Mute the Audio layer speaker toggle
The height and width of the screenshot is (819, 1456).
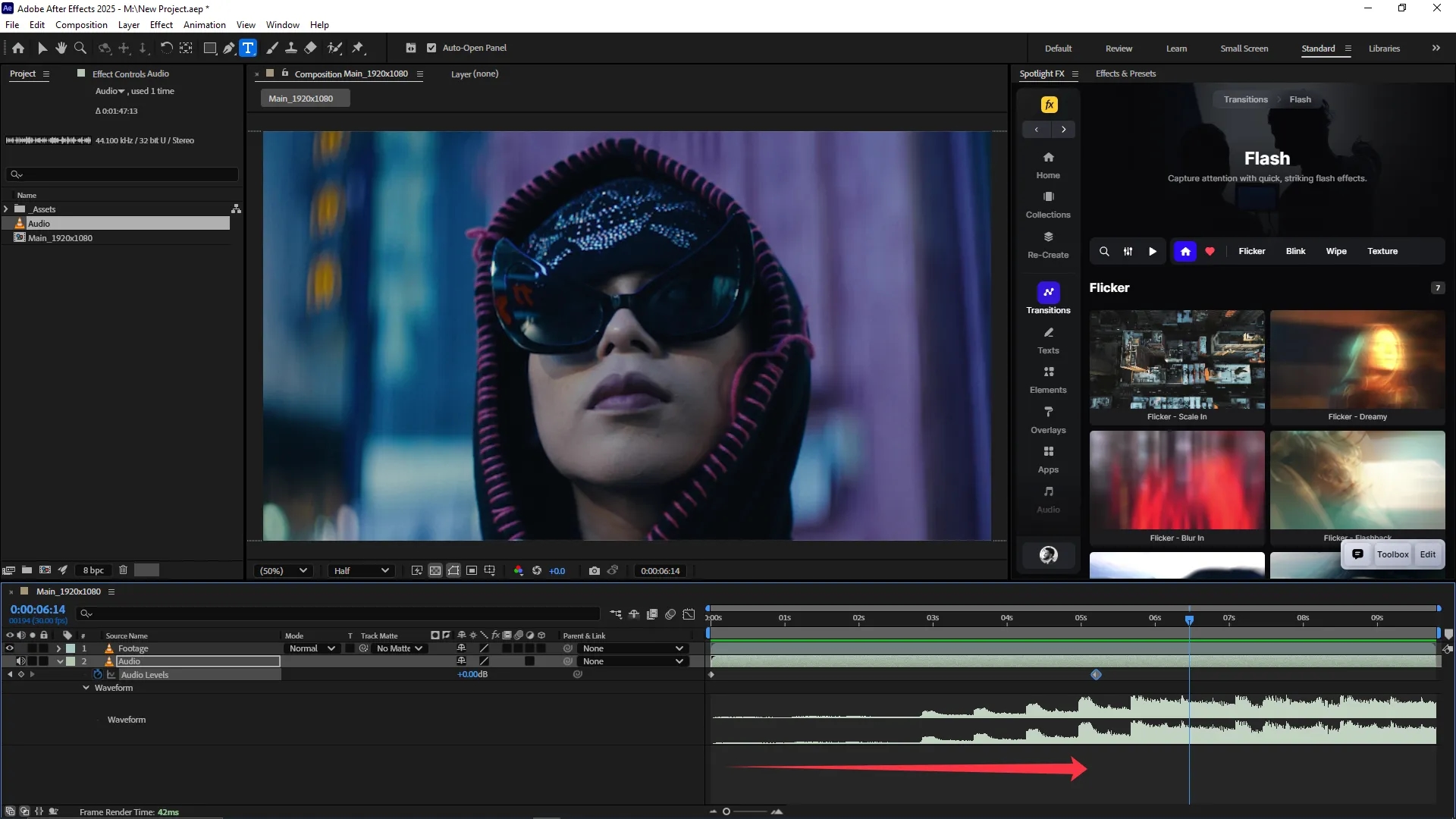click(x=21, y=661)
